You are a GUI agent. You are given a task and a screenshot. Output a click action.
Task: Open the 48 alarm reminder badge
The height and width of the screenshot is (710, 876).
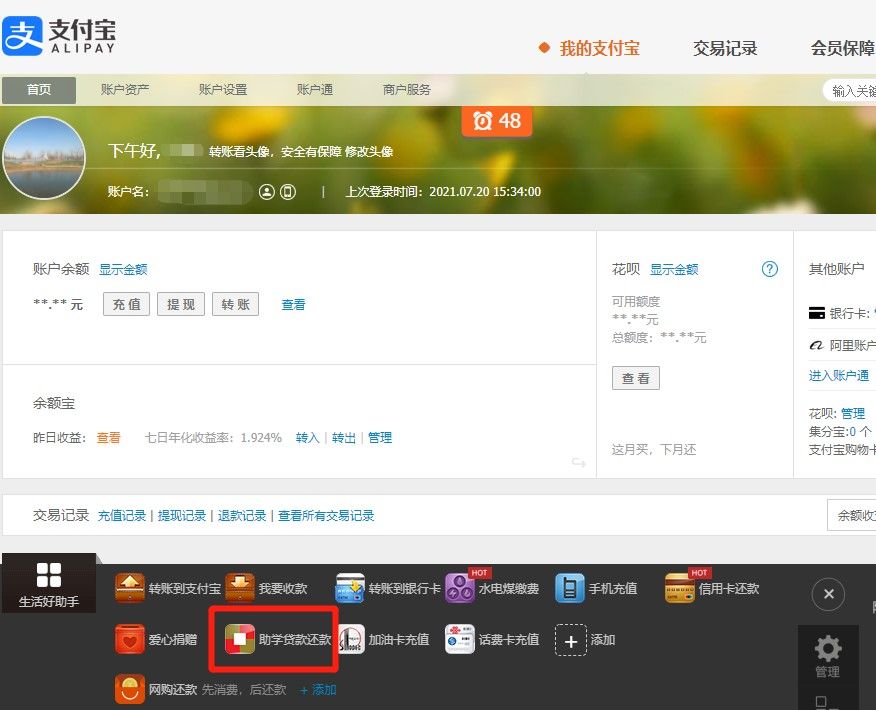(x=497, y=121)
